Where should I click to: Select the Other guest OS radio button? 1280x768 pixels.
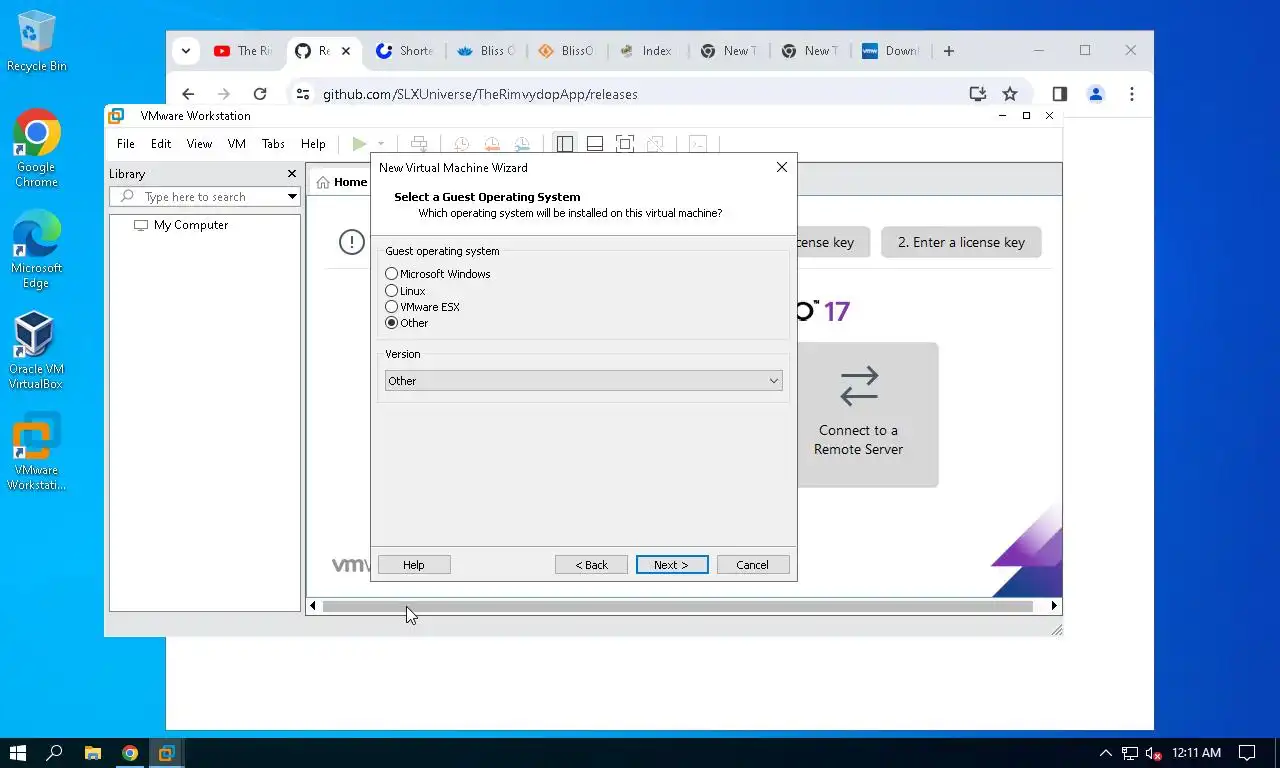(x=391, y=323)
